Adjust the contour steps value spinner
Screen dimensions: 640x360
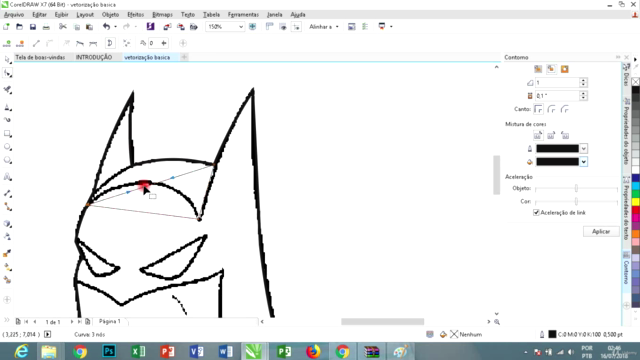[583, 82]
